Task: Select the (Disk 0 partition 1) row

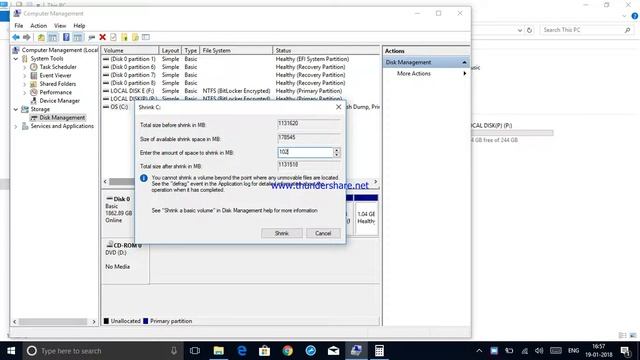Action: (241, 59)
